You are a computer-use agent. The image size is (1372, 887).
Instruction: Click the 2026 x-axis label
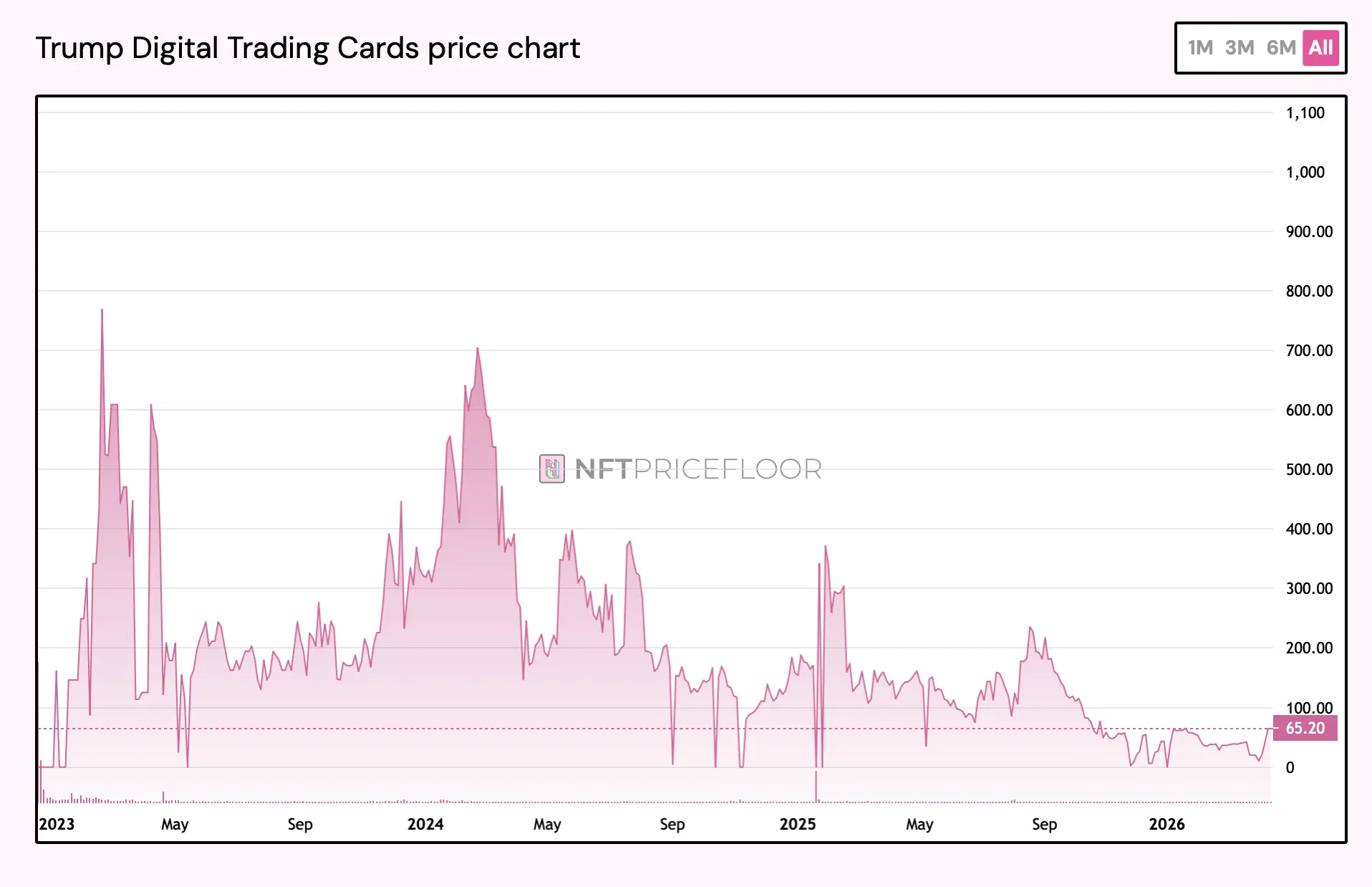pyautogui.click(x=1167, y=824)
